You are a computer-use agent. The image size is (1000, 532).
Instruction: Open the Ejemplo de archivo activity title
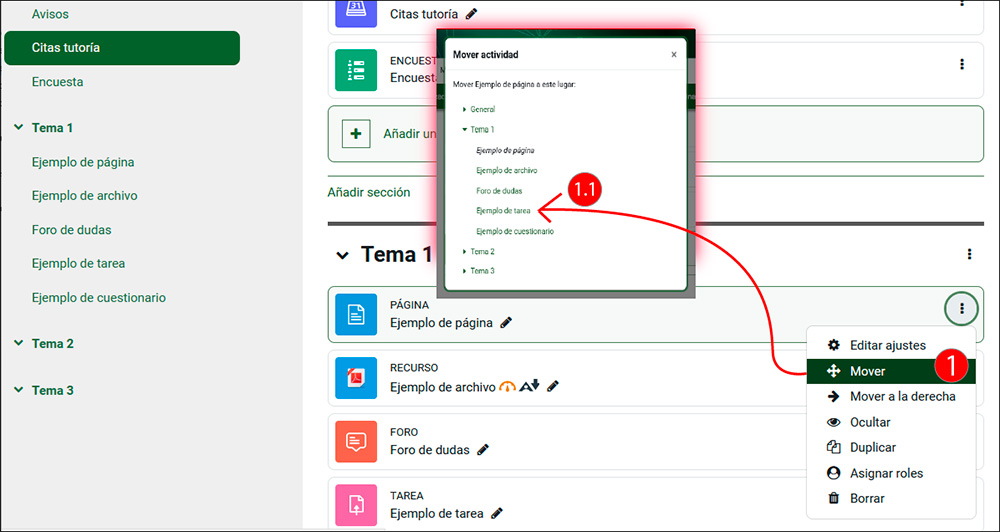coord(443,387)
